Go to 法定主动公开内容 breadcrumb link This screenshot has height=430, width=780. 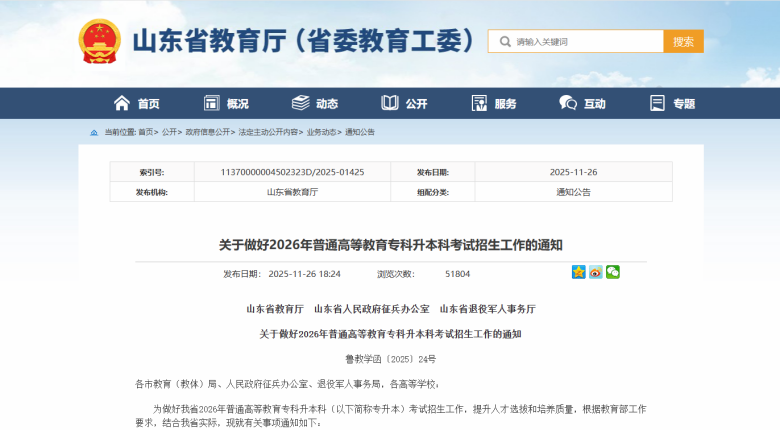click(268, 132)
